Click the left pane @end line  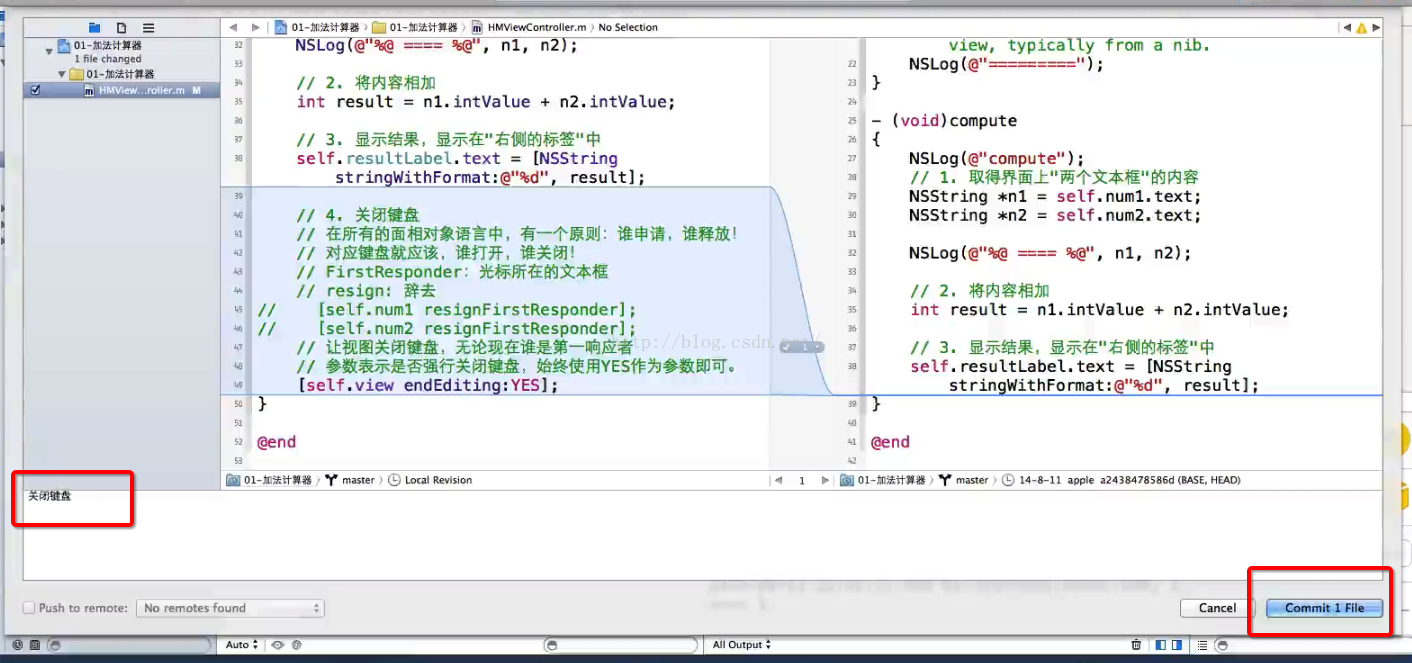tap(276, 442)
